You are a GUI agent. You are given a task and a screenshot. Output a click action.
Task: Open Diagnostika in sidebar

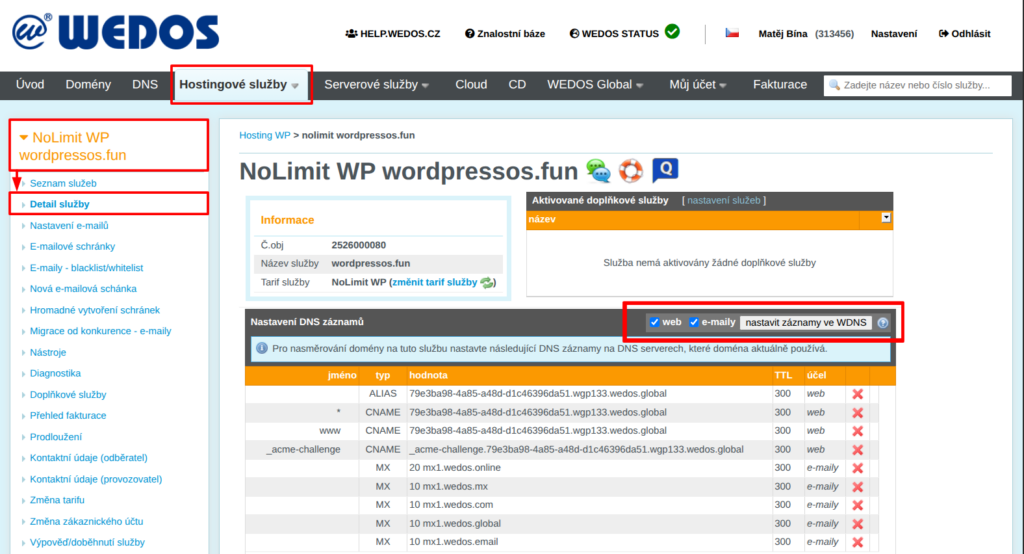(55, 374)
